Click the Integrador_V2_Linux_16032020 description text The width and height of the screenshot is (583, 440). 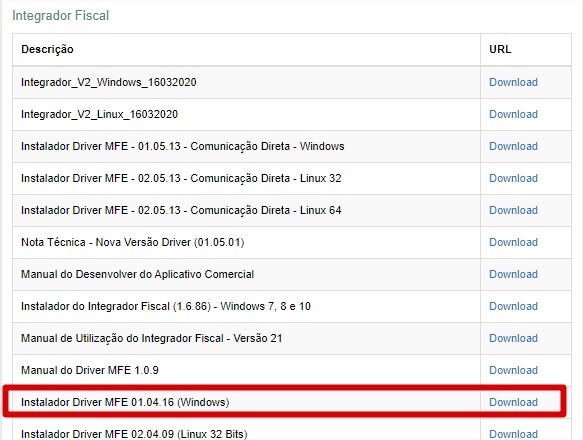tap(99, 114)
